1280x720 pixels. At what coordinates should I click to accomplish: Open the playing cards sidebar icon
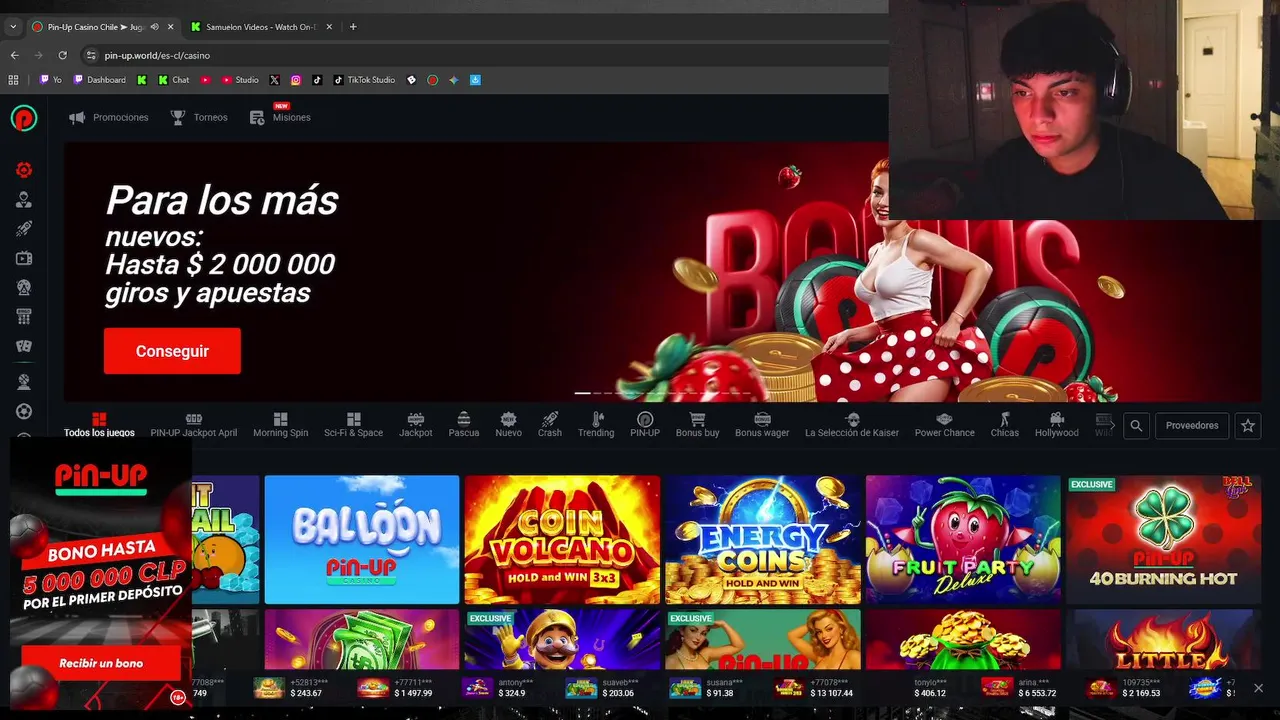[x=24, y=346]
